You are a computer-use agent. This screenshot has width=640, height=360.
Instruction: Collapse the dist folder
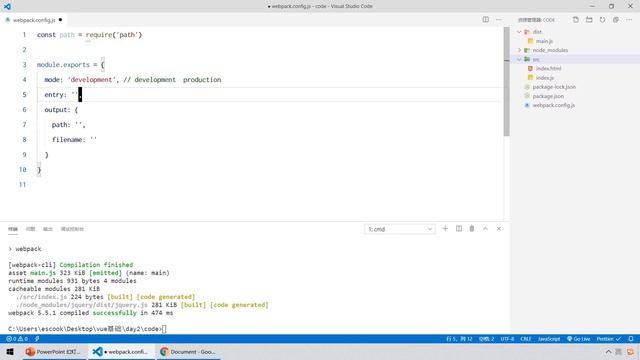click(x=519, y=32)
